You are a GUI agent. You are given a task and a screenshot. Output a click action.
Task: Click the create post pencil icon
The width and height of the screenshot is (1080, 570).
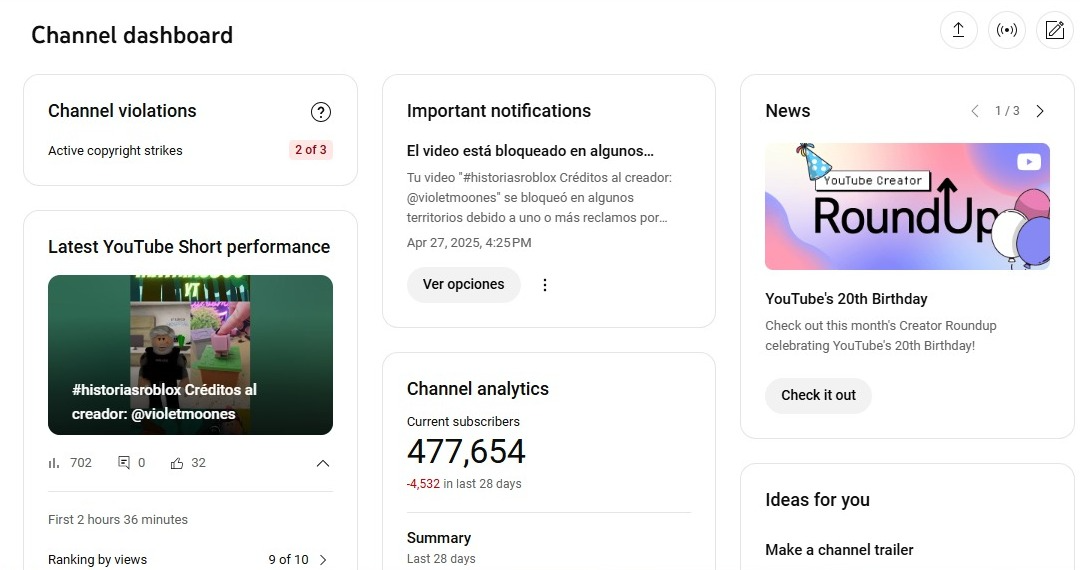click(x=1054, y=30)
